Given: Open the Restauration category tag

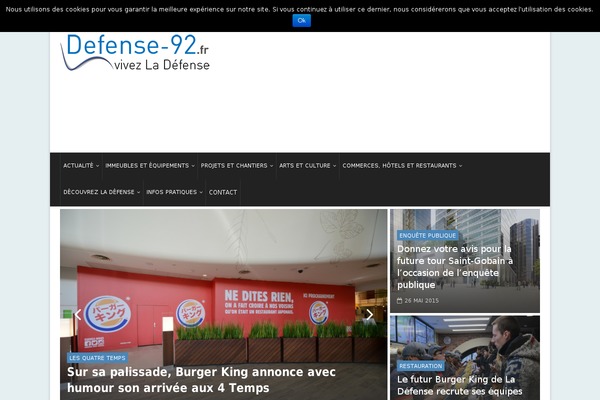Looking at the screenshot, I should coord(421,366).
